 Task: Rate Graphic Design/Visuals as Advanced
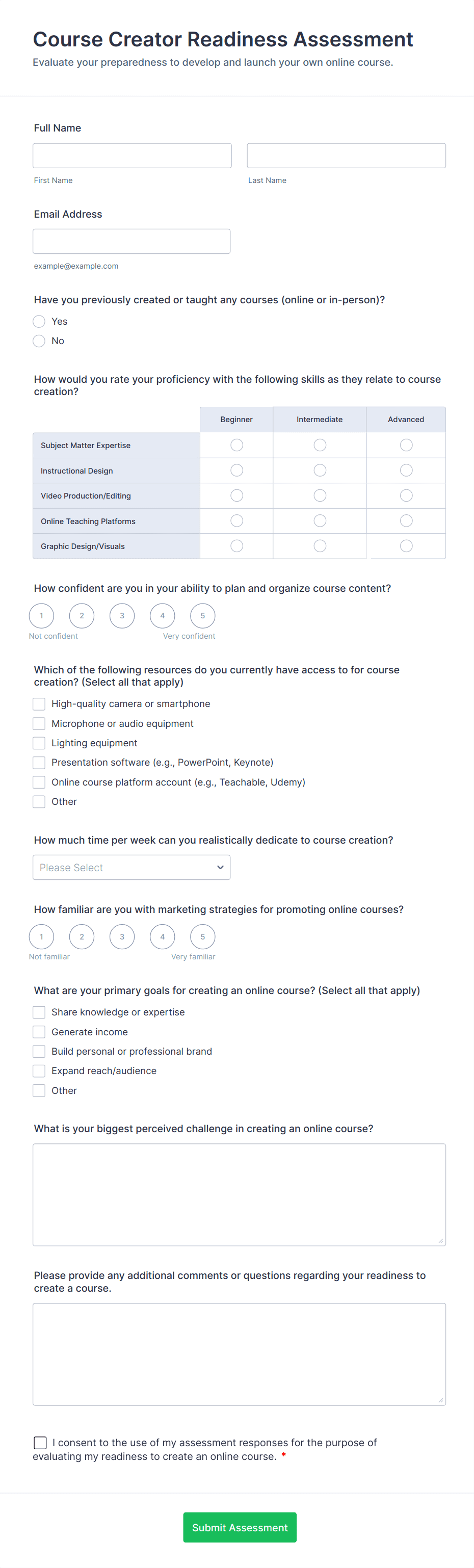[x=405, y=546]
